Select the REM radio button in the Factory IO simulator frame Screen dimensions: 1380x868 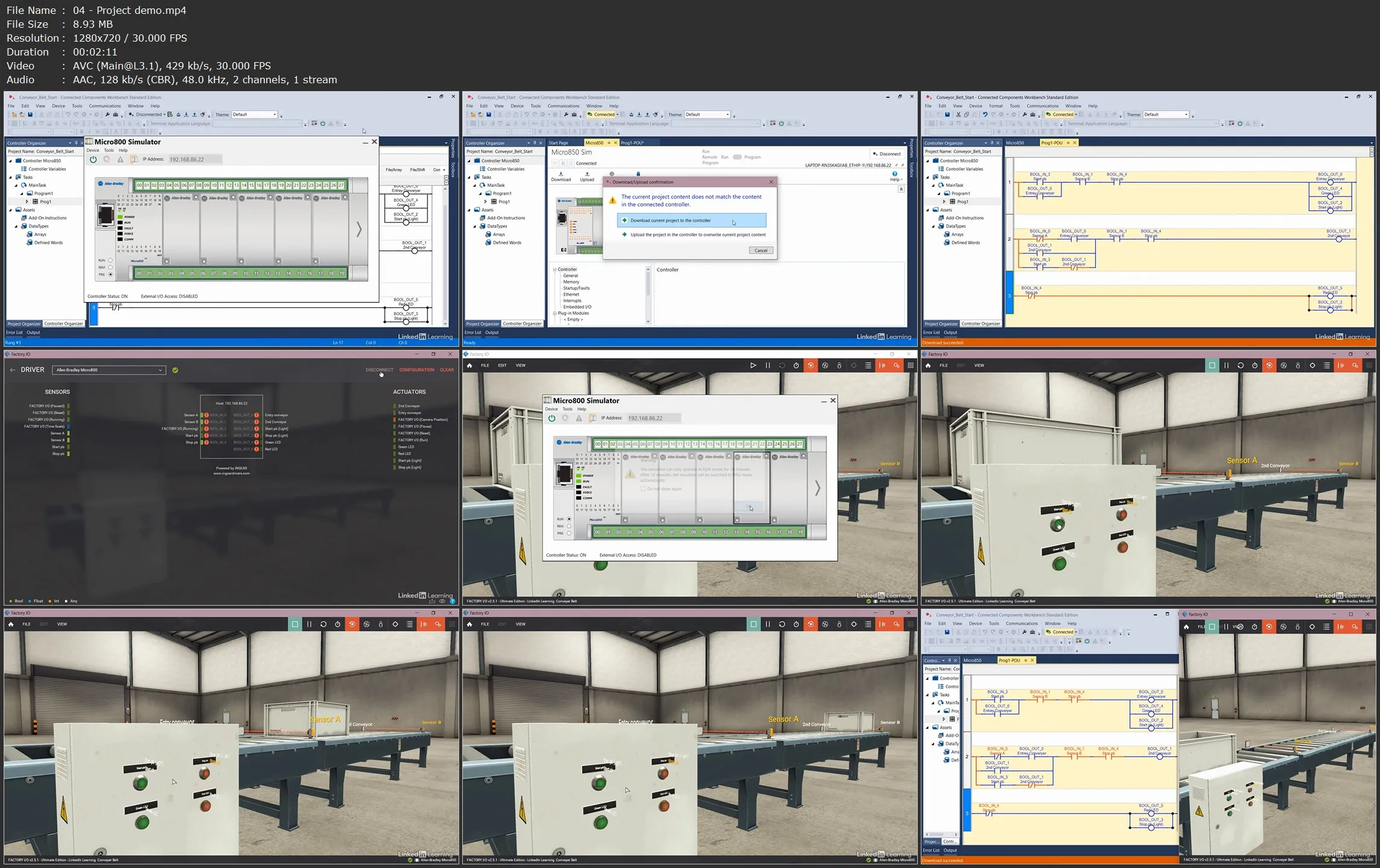(568, 526)
